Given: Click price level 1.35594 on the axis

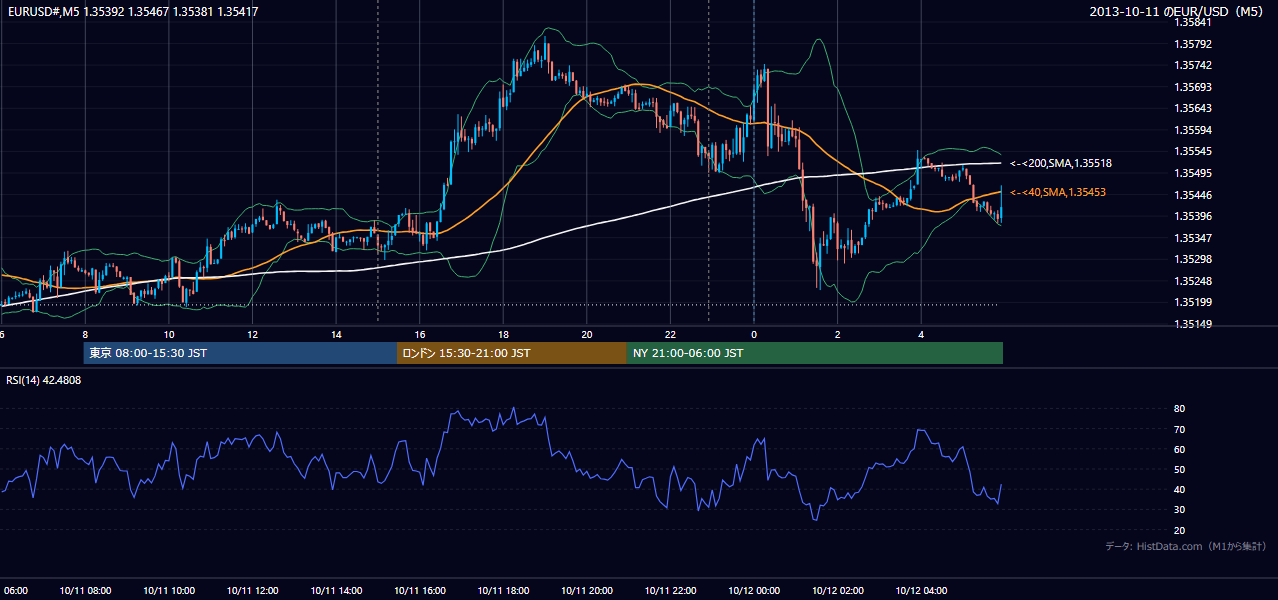Looking at the screenshot, I should (1192, 130).
